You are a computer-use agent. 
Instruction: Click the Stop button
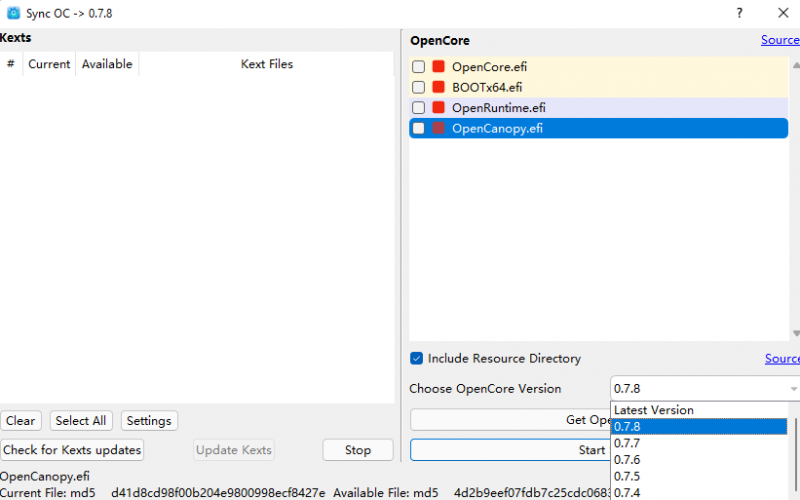[x=358, y=450]
